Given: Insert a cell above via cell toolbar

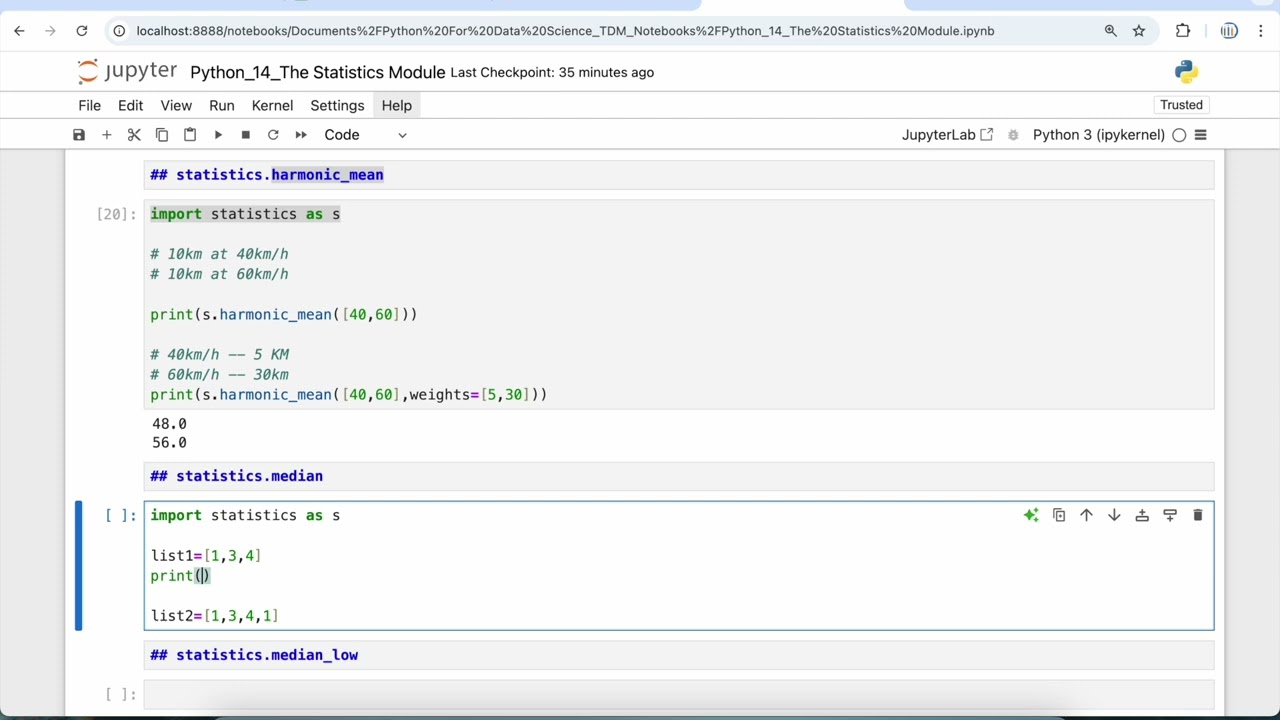Looking at the screenshot, I should [1142, 515].
